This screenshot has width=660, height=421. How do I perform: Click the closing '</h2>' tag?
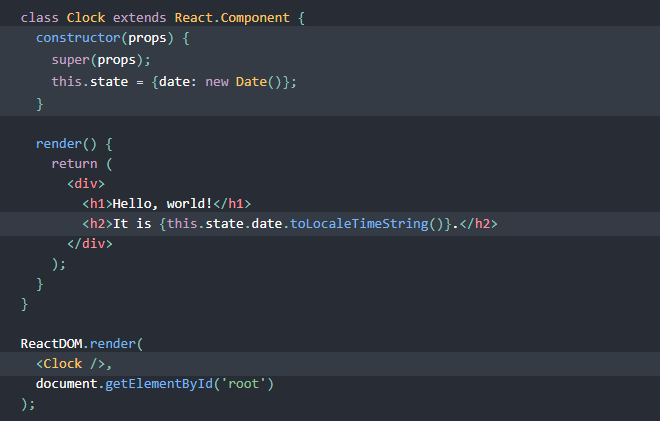coord(477,224)
